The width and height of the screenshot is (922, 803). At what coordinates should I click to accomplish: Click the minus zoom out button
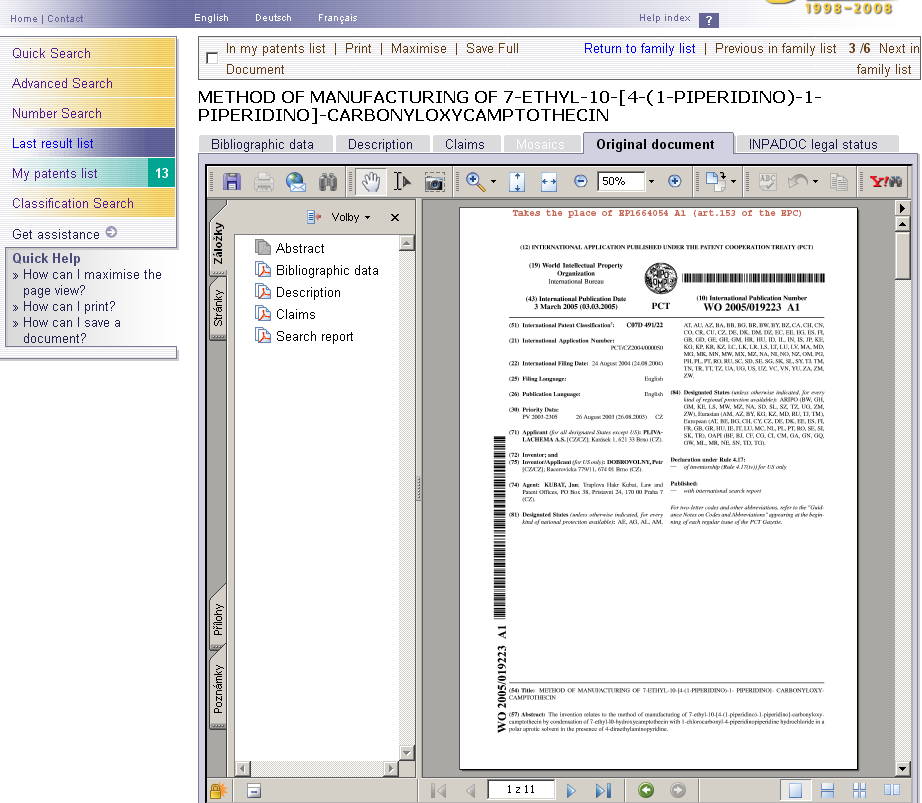point(580,181)
